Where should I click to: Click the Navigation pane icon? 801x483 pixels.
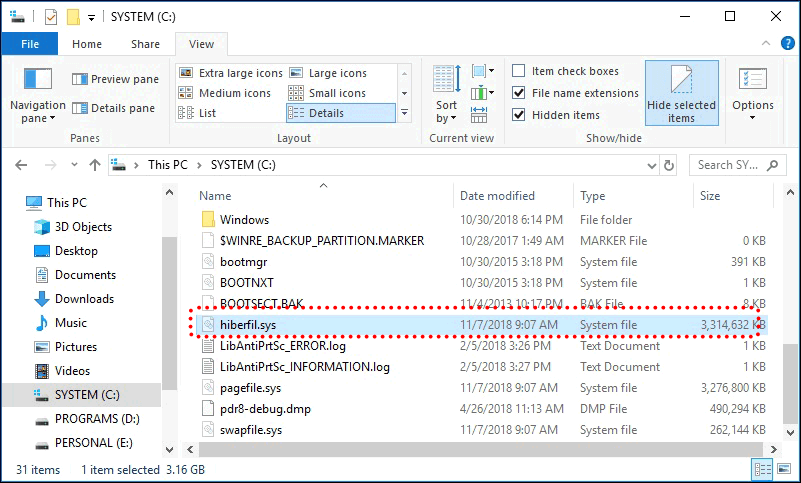tap(37, 80)
